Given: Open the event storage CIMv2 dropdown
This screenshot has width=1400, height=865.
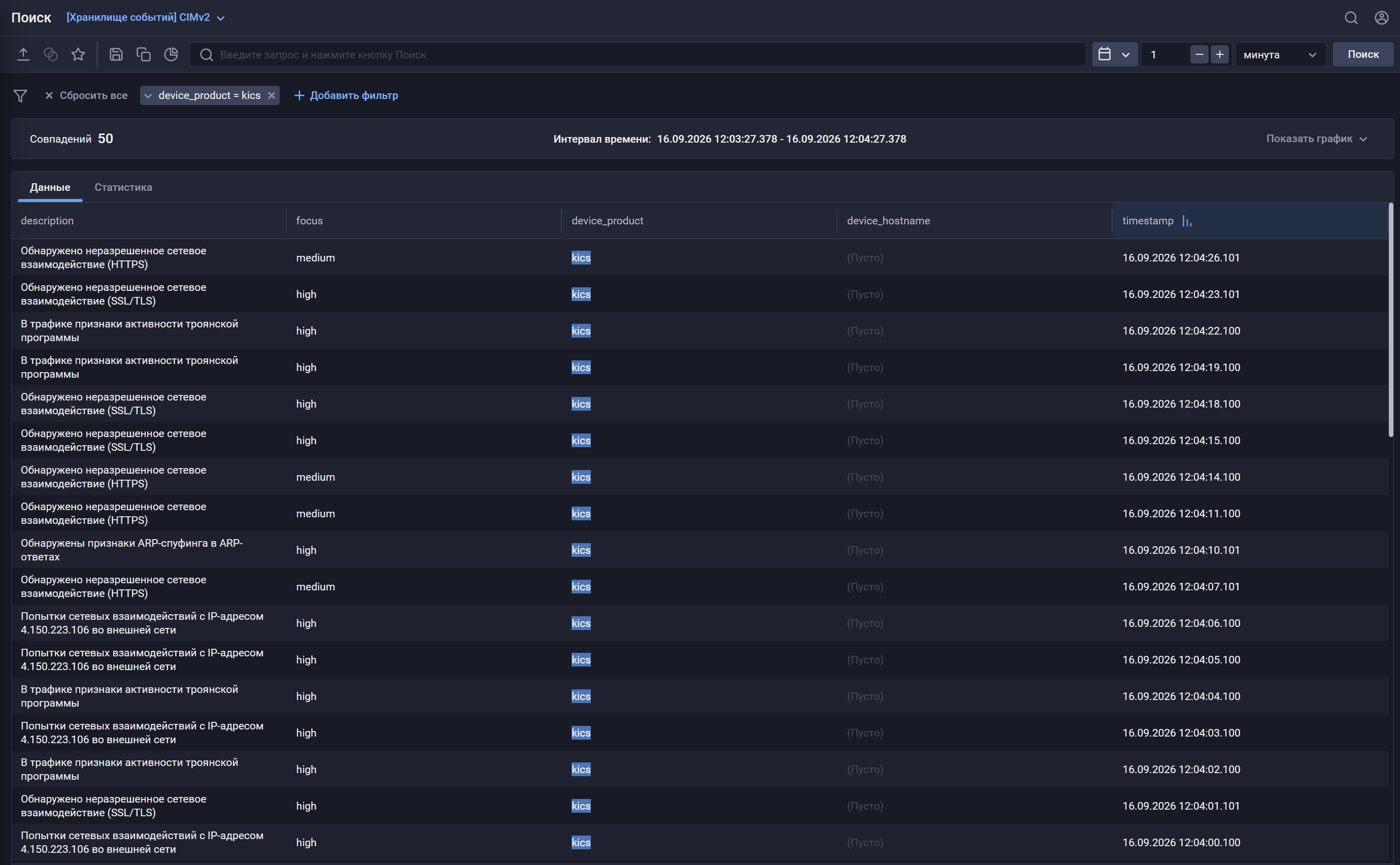Looking at the screenshot, I should (x=145, y=17).
